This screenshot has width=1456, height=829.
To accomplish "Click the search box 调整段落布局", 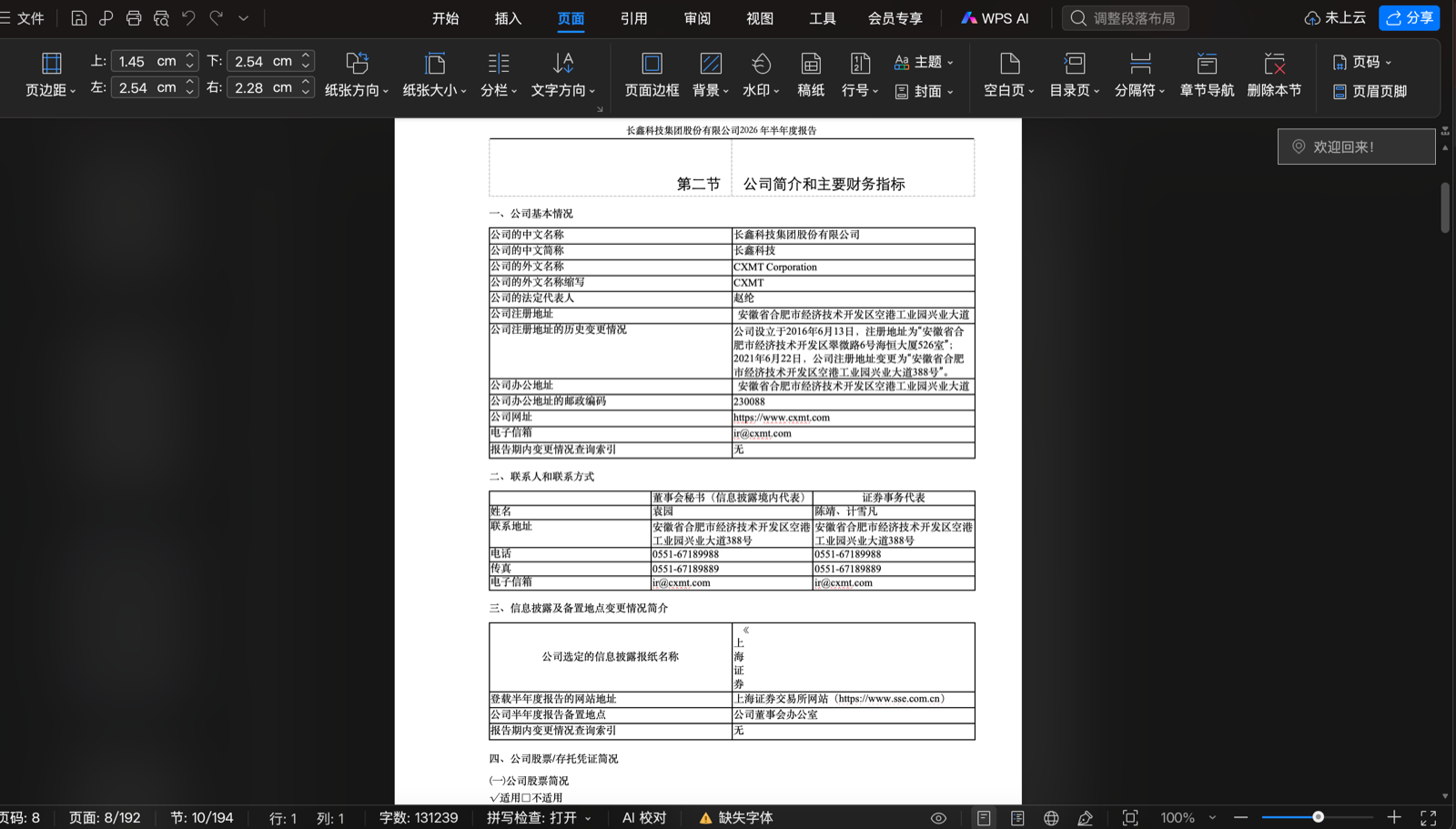I will coord(1125,18).
